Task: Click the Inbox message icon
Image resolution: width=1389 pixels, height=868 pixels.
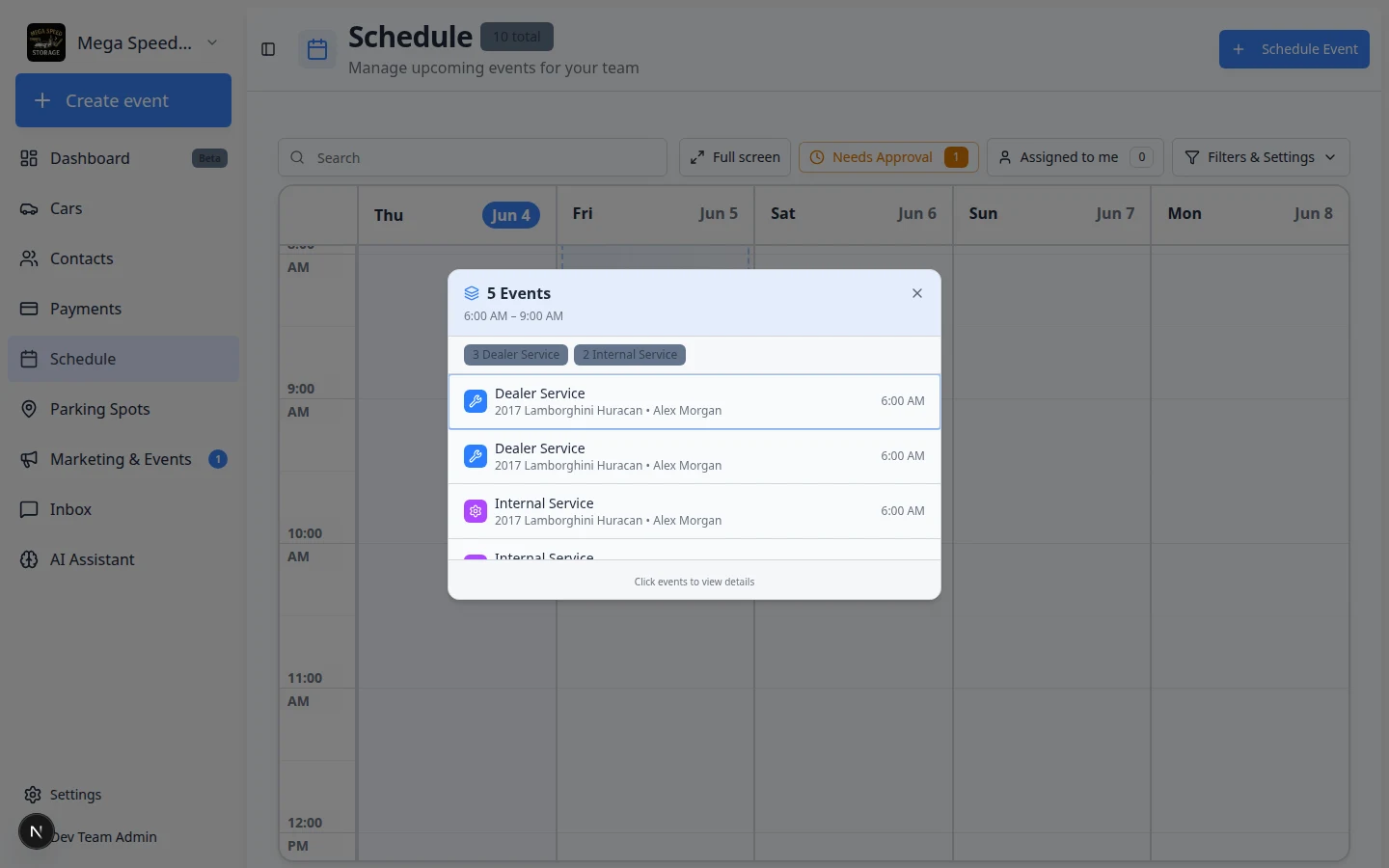Action: tap(29, 509)
